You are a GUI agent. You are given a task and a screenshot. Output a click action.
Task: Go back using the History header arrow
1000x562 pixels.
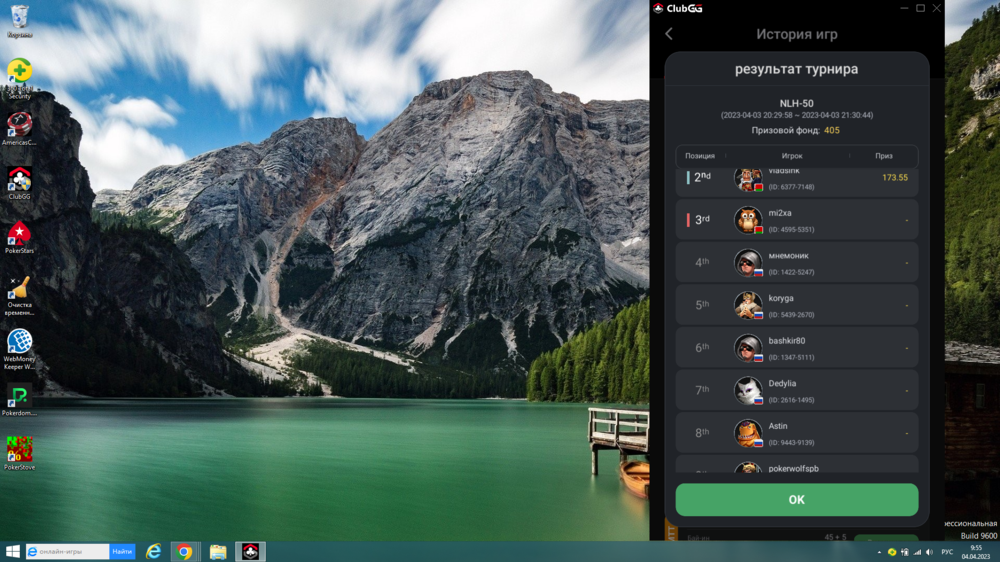[669, 34]
